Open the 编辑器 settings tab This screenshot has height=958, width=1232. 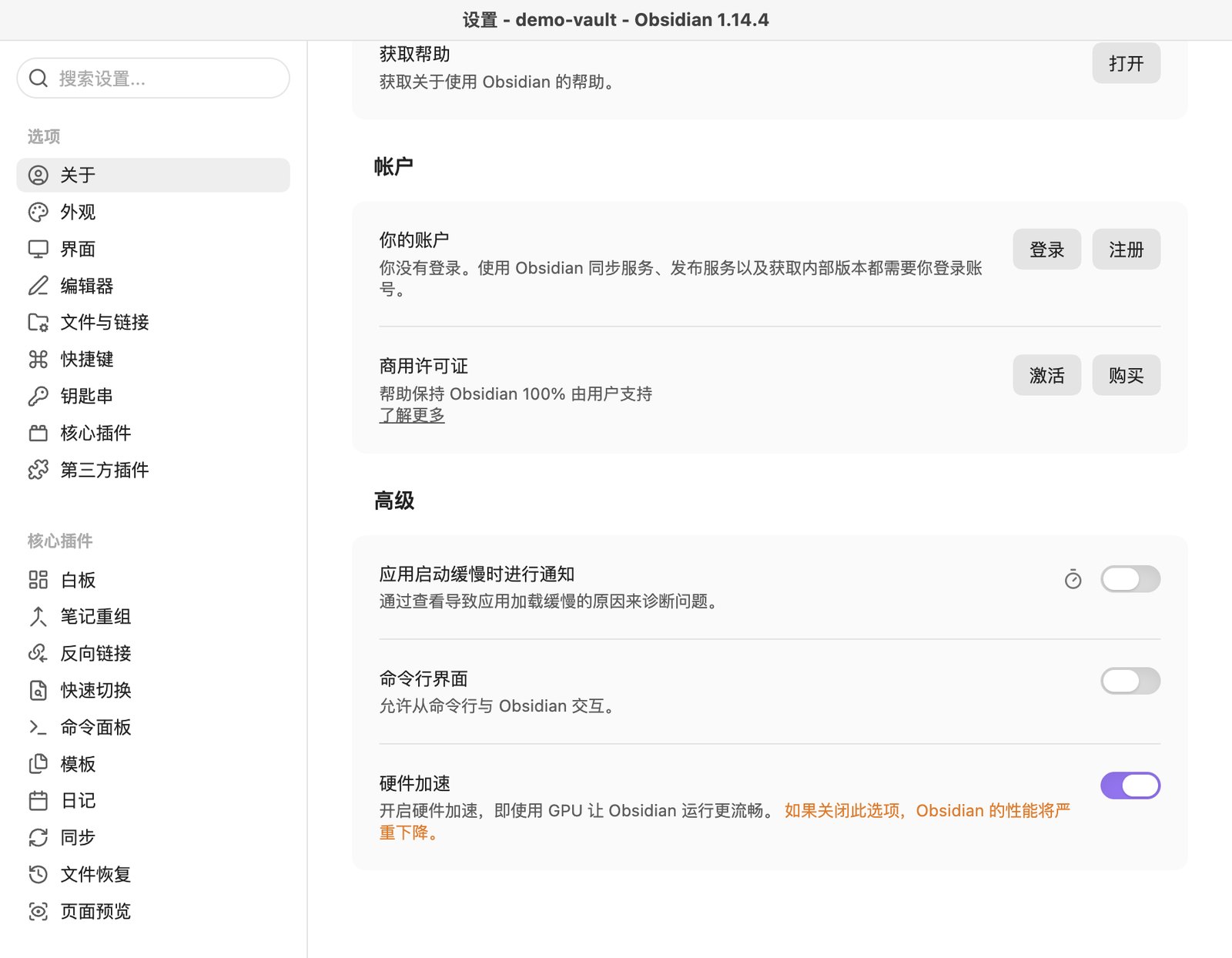pyautogui.click(x=153, y=286)
